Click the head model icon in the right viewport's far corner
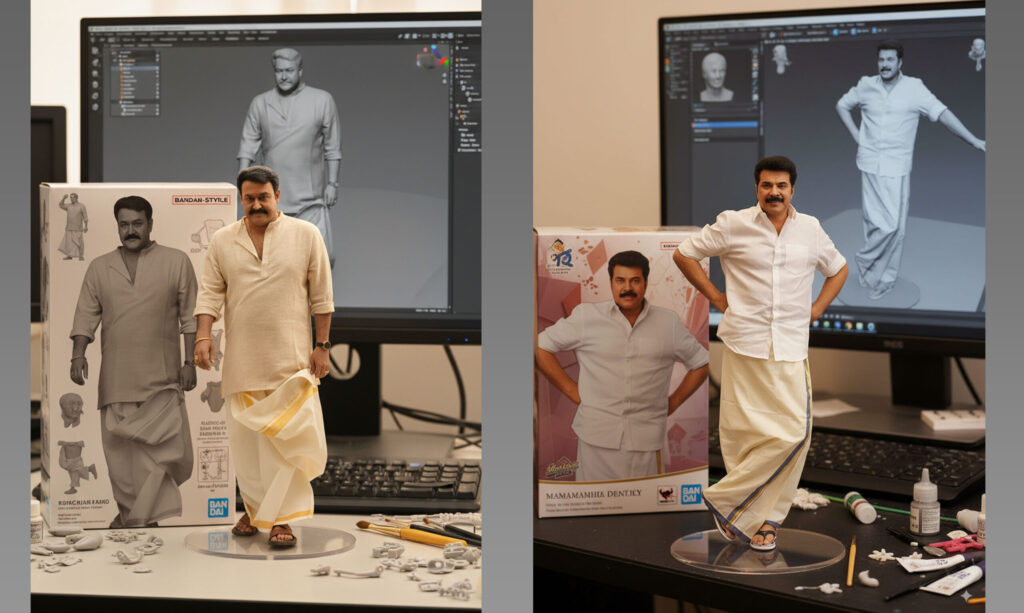 click(975, 55)
